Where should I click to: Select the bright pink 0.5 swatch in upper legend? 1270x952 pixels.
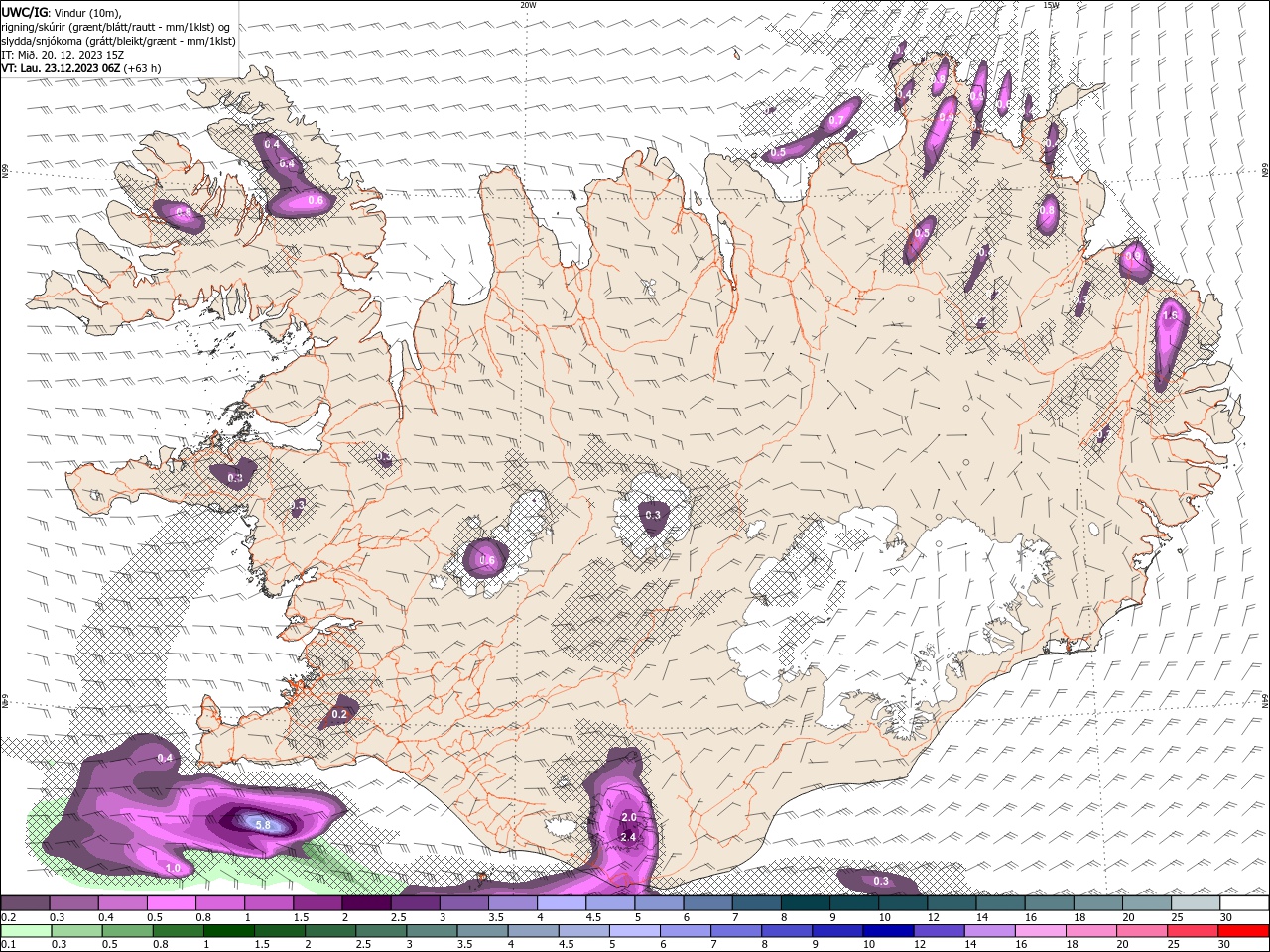pyautogui.click(x=171, y=903)
